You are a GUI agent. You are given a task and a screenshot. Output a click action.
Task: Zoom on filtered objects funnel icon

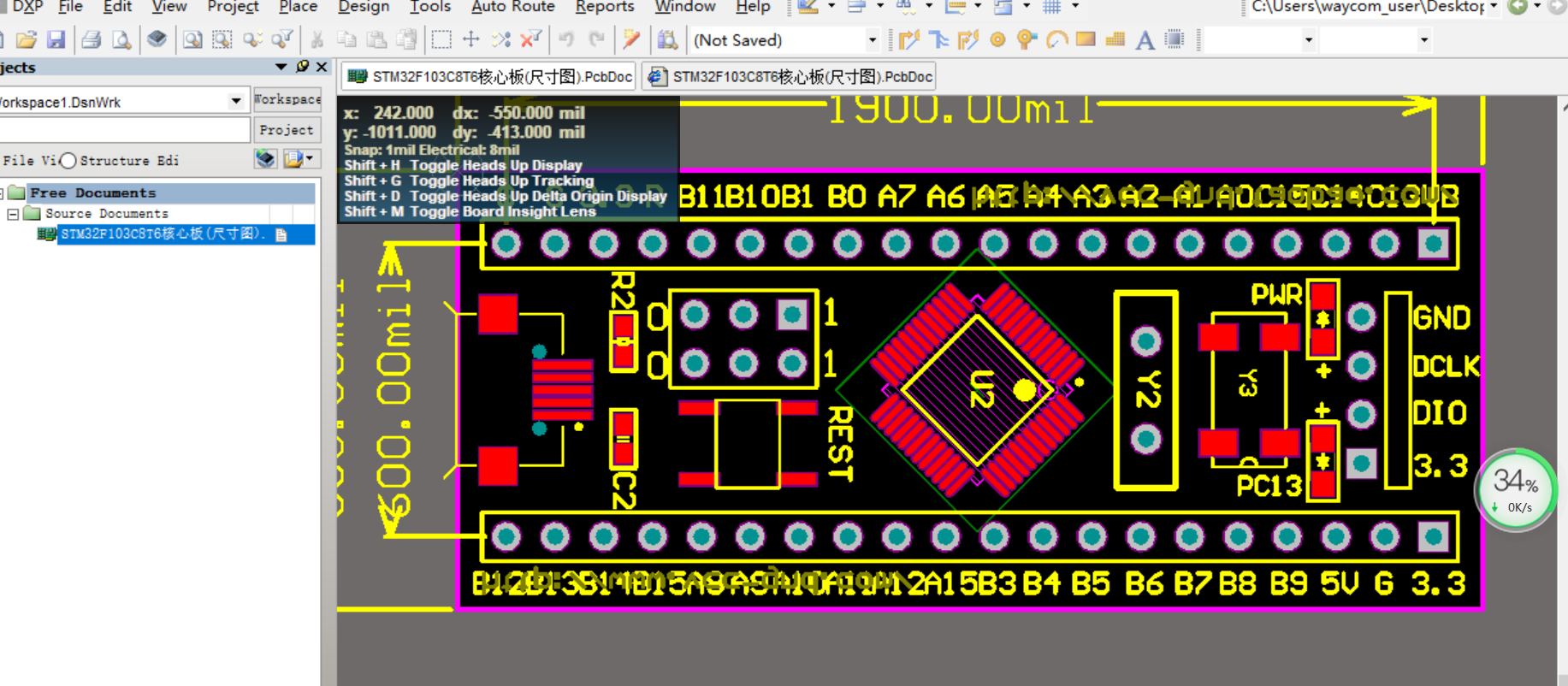(x=281, y=40)
